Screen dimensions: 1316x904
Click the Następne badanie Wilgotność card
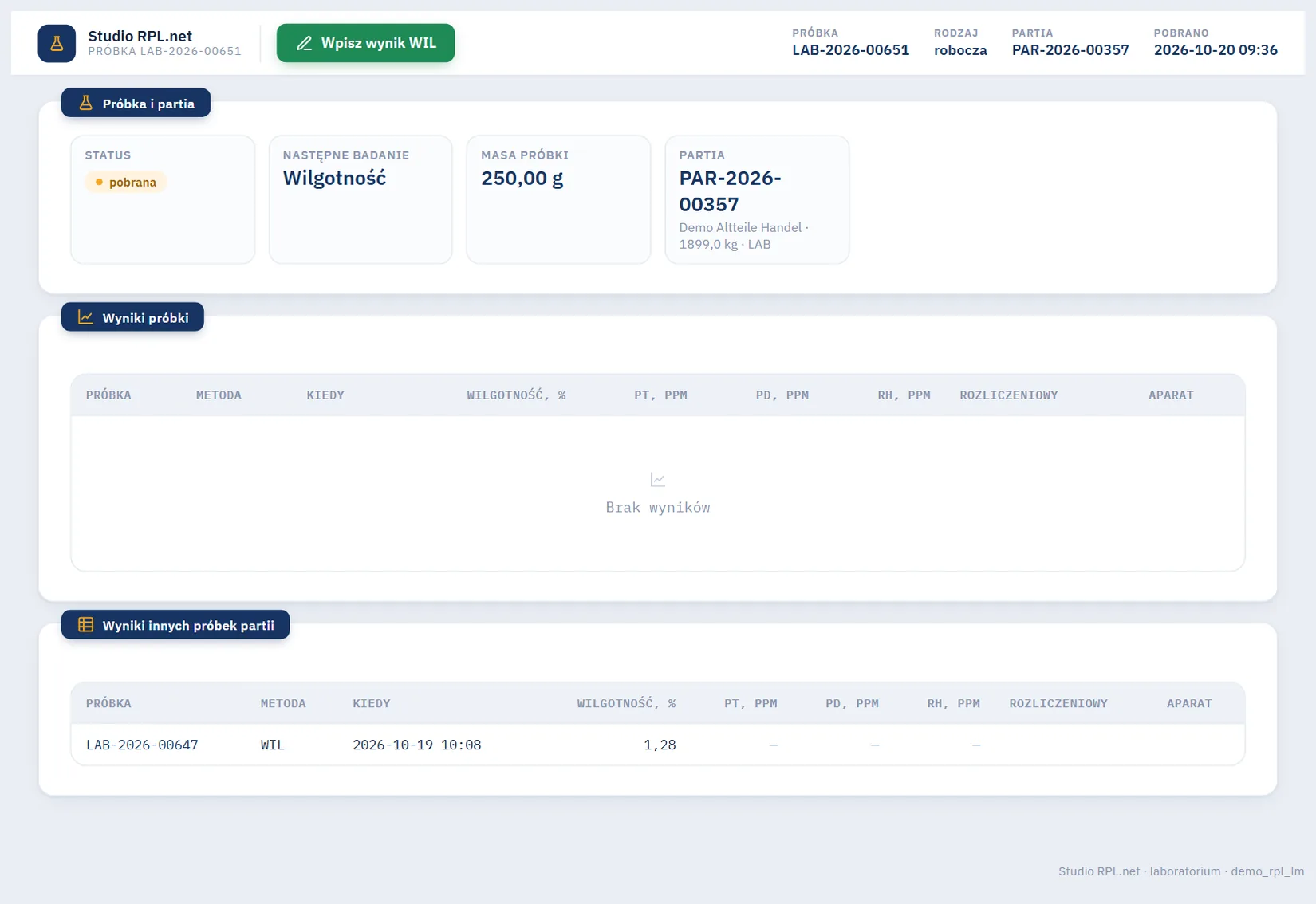tap(361, 199)
